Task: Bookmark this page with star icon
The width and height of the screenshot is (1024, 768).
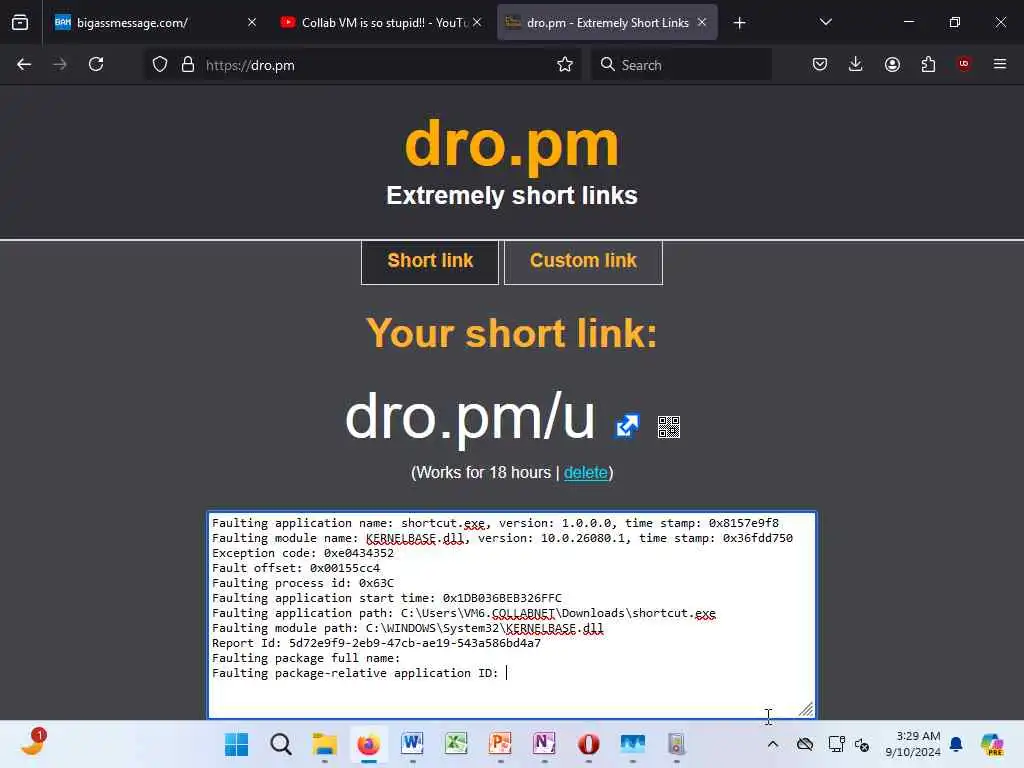Action: pyautogui.click(x=565, y=64)
